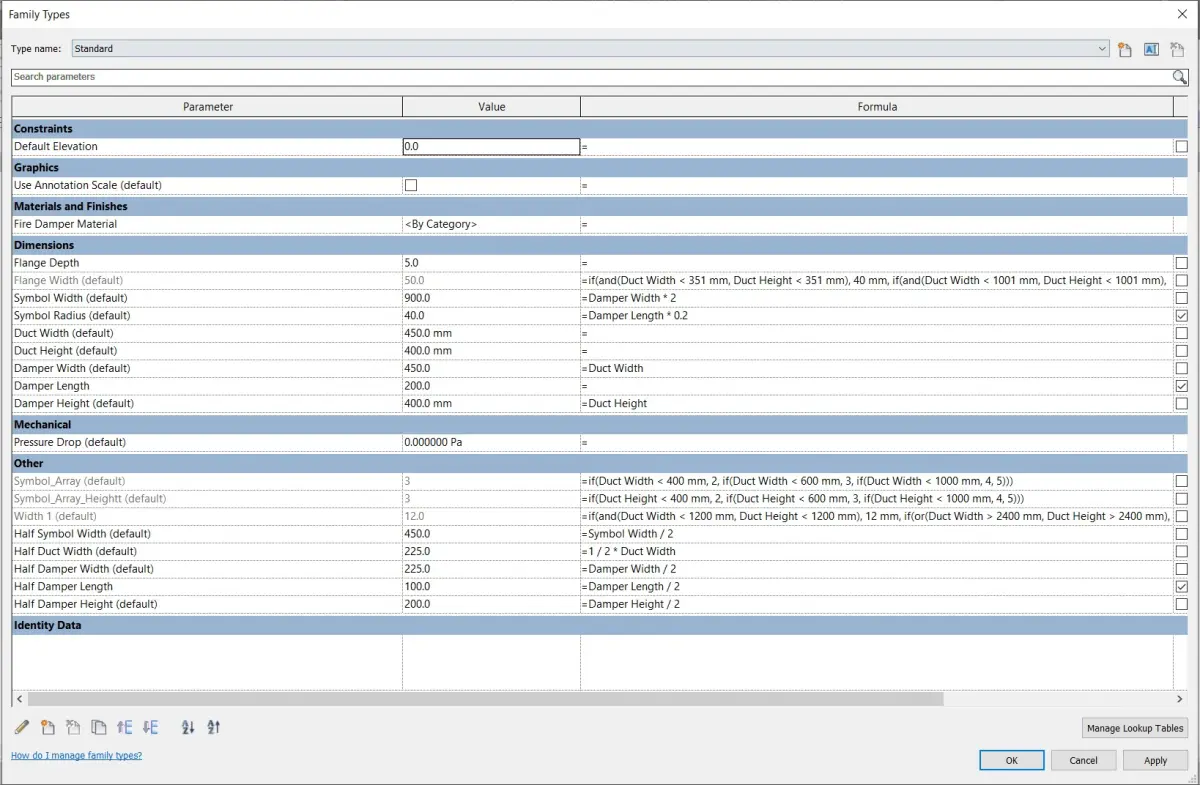This screenshot has width=1200, height=785.
Task: Select the Symbol_Array parameter name
Action: pyautogui.click(x=70, y=481)
